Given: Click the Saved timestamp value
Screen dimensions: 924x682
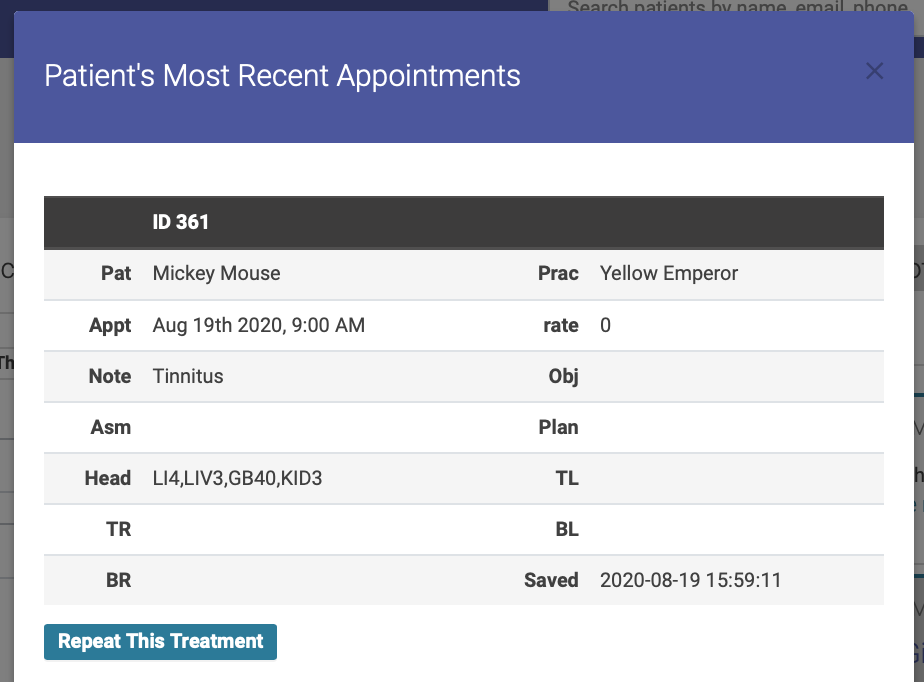Looking at the screenshot, I should pos(691,580).
